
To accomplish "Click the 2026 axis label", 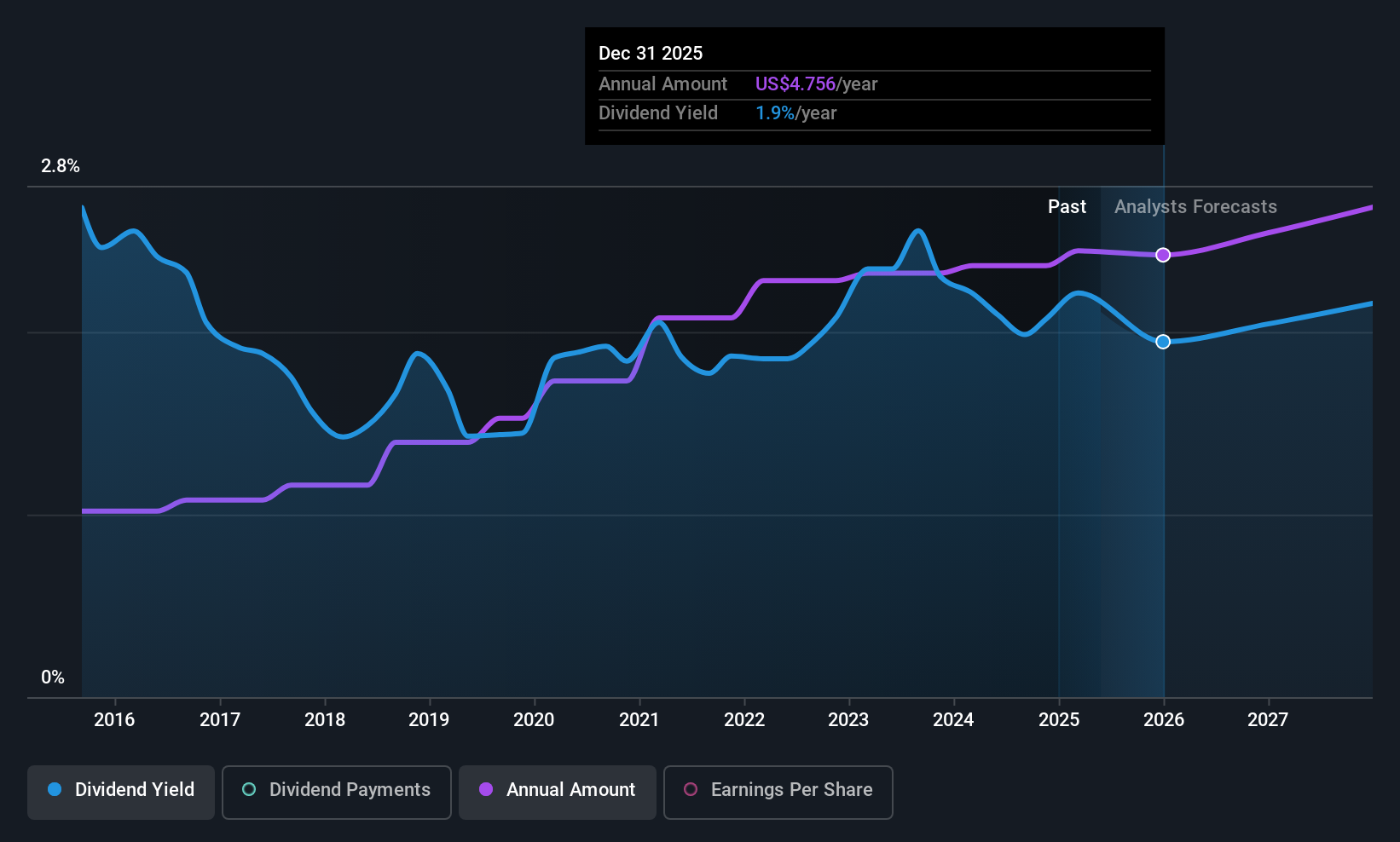I will click(1164, 720).
